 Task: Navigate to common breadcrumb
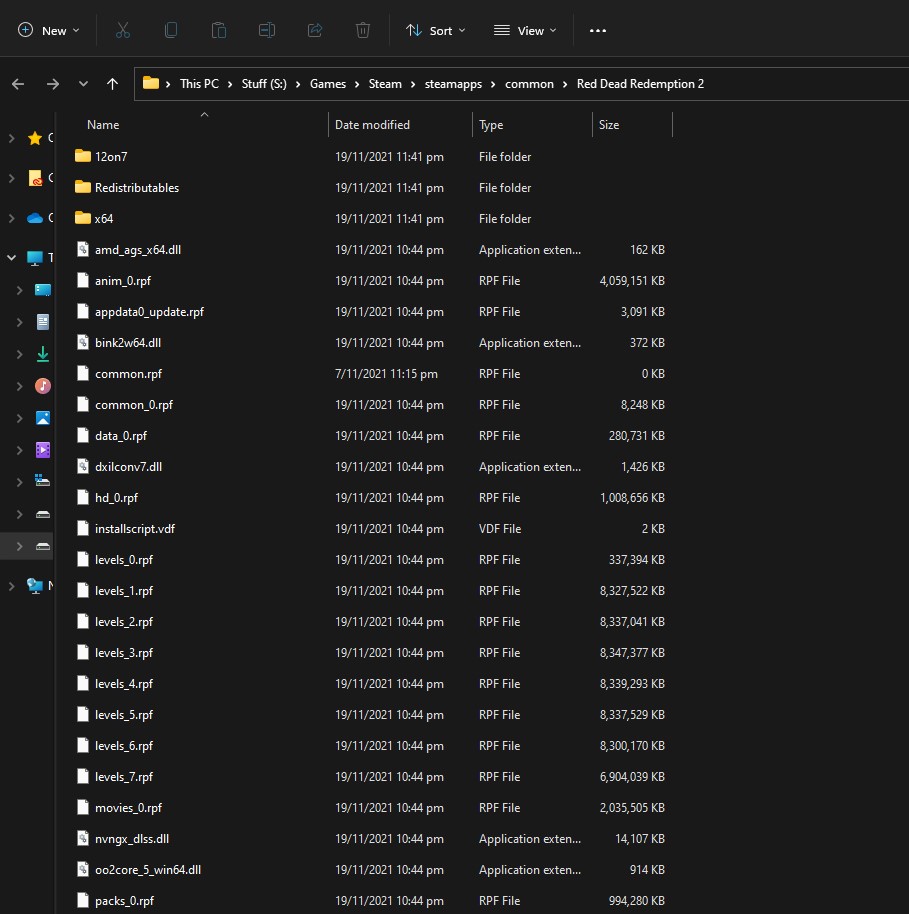pos(529,84)
